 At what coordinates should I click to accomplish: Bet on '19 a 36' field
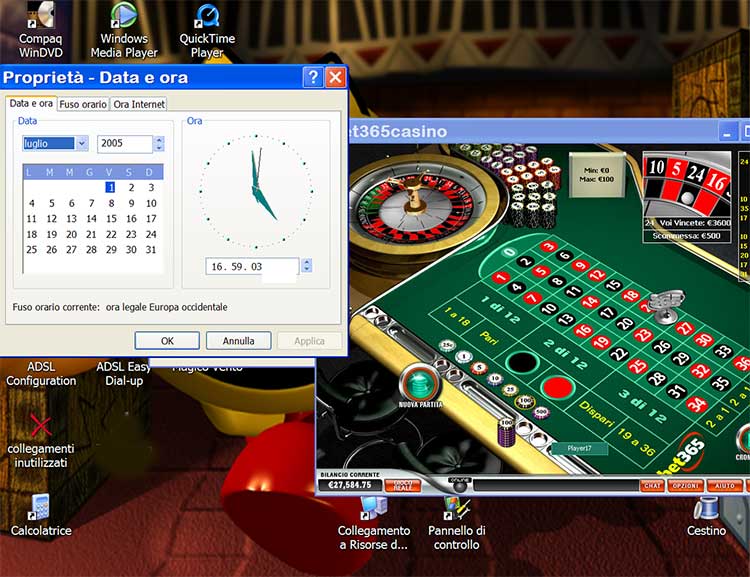[x=636, y=442]
